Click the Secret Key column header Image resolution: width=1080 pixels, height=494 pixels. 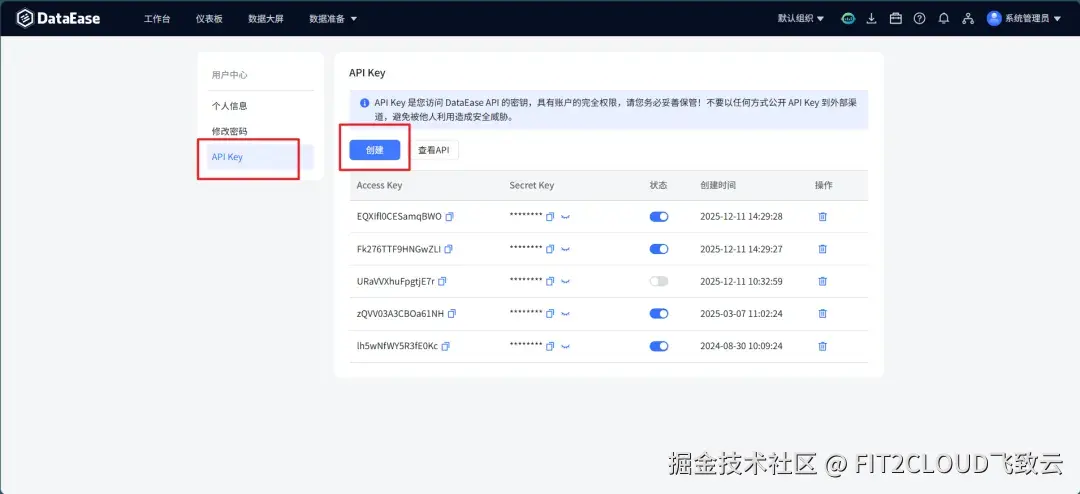coord(532,185)
